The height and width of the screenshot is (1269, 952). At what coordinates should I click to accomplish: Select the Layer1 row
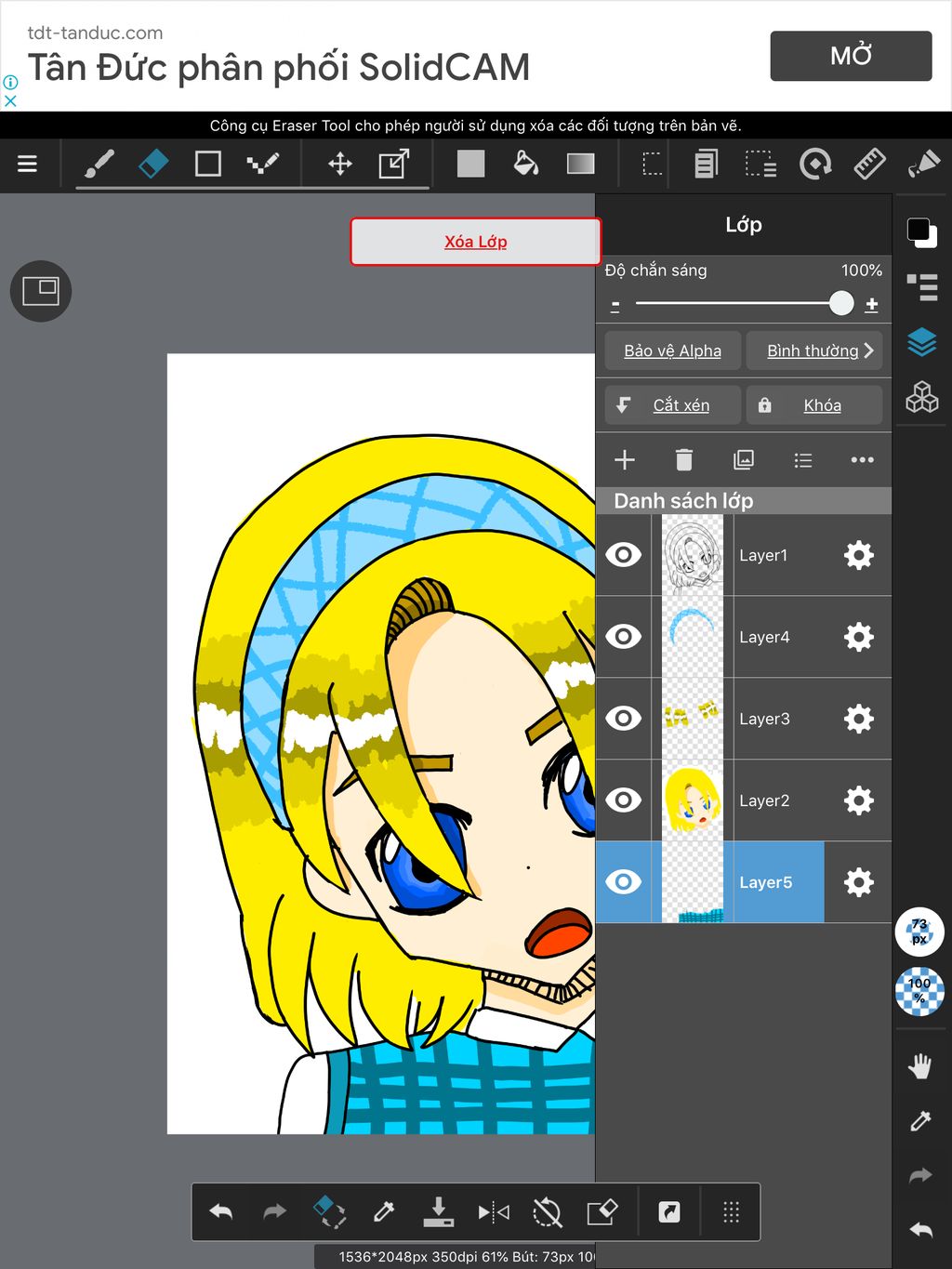point(744,555)
